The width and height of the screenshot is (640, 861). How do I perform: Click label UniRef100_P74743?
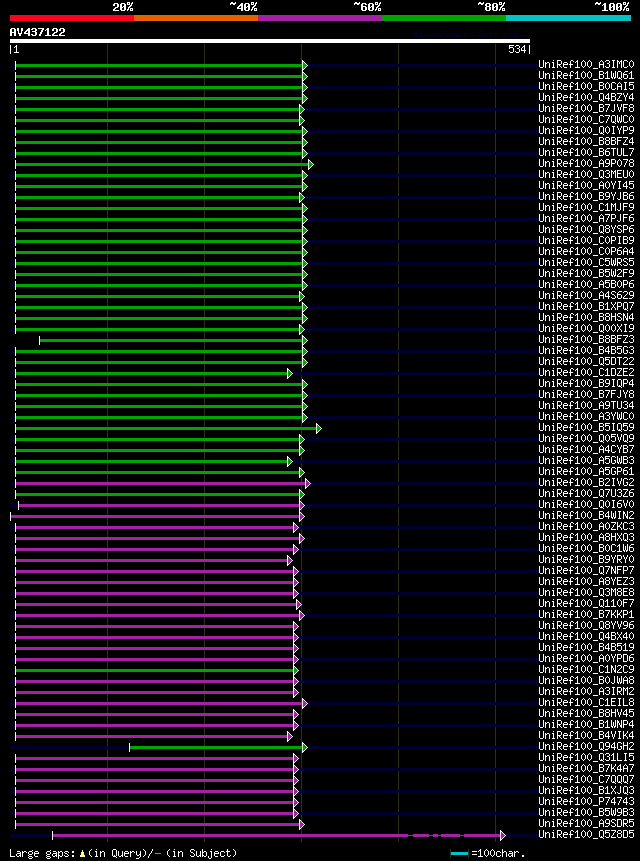point(586,801)
